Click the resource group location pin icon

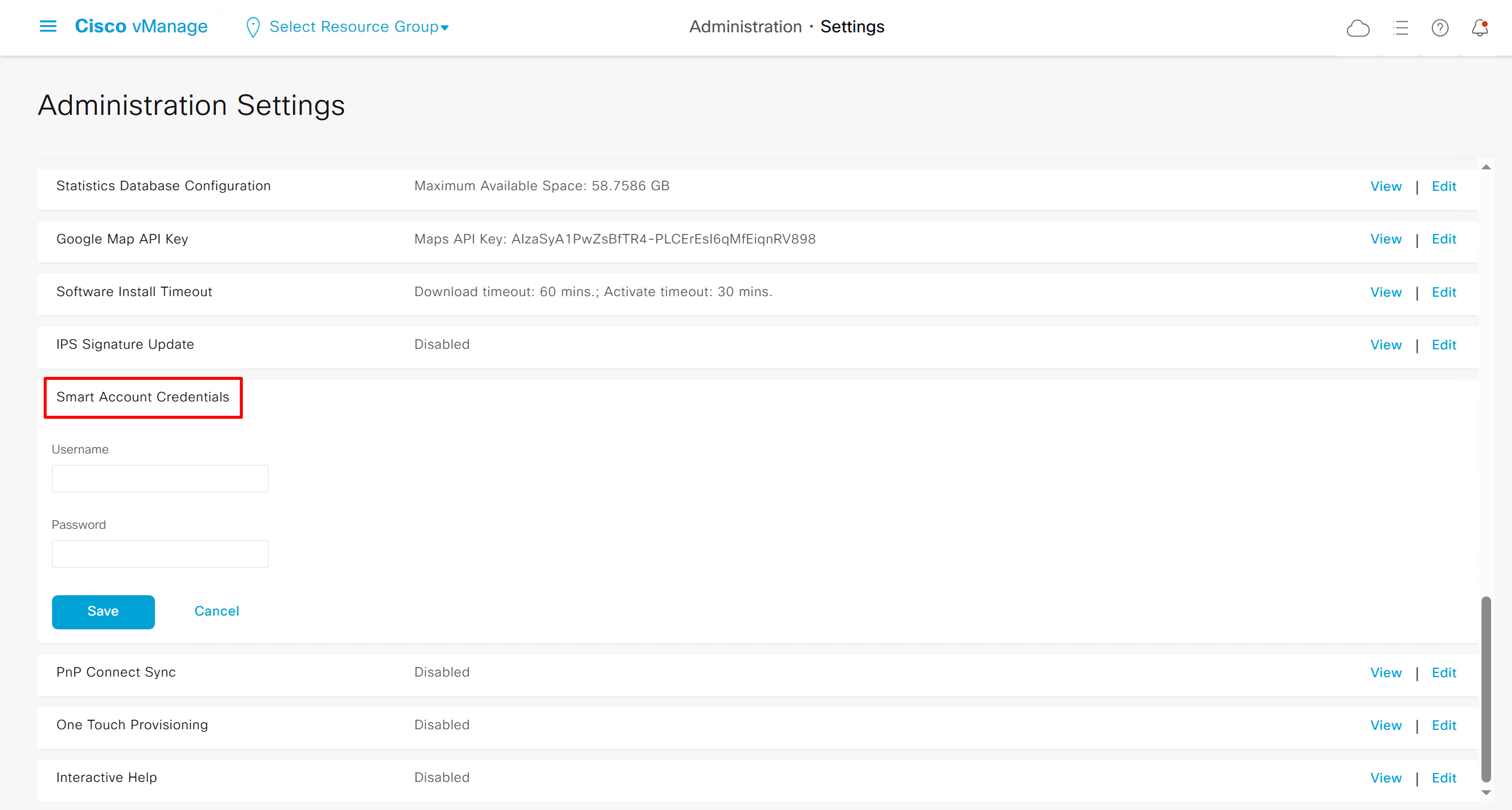tap(253, 27)
